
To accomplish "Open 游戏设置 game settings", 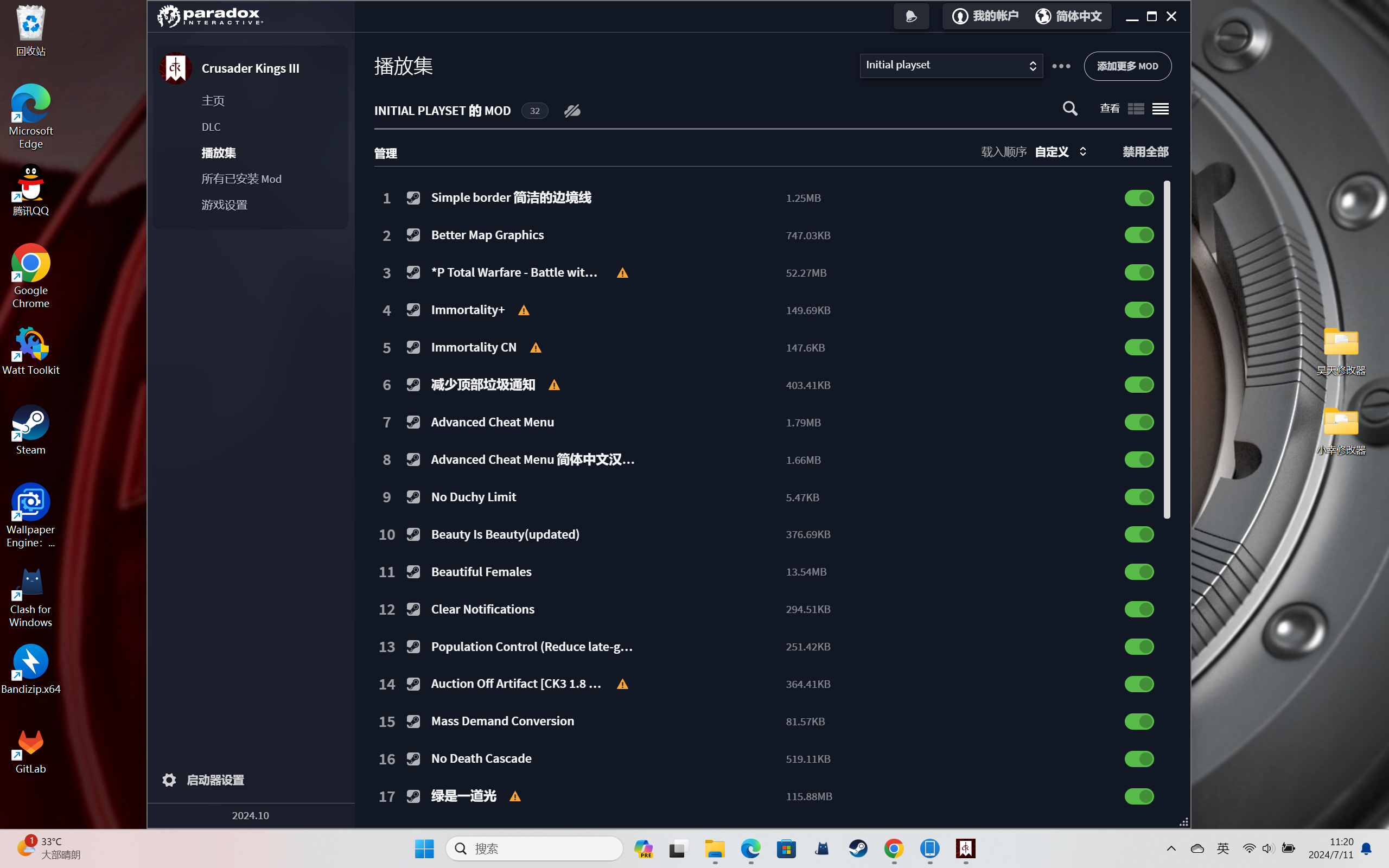I will coord(225,205).
